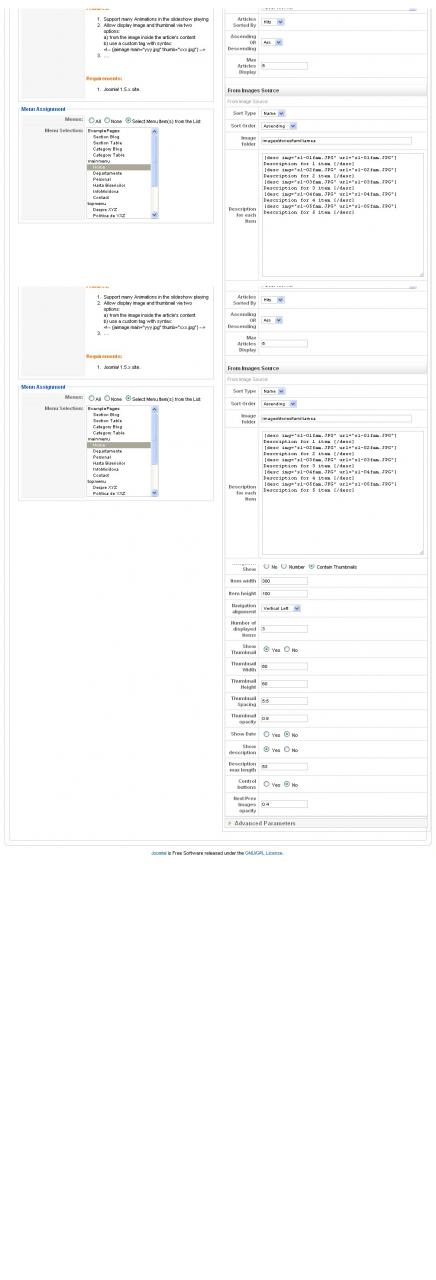Open the Joomla! footer link
436x1280 pixels.
pos(159,853)
